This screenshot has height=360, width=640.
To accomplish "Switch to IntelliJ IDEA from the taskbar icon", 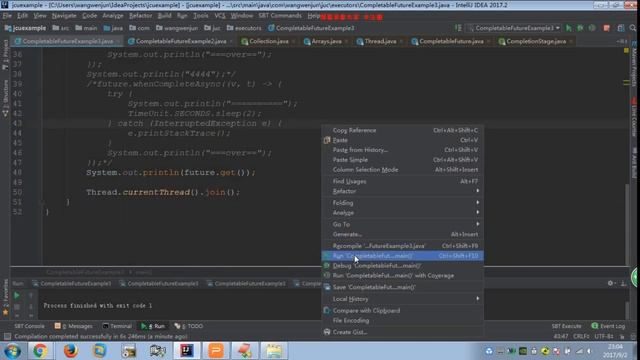I will pyautogui.click(x=187, y=351).
